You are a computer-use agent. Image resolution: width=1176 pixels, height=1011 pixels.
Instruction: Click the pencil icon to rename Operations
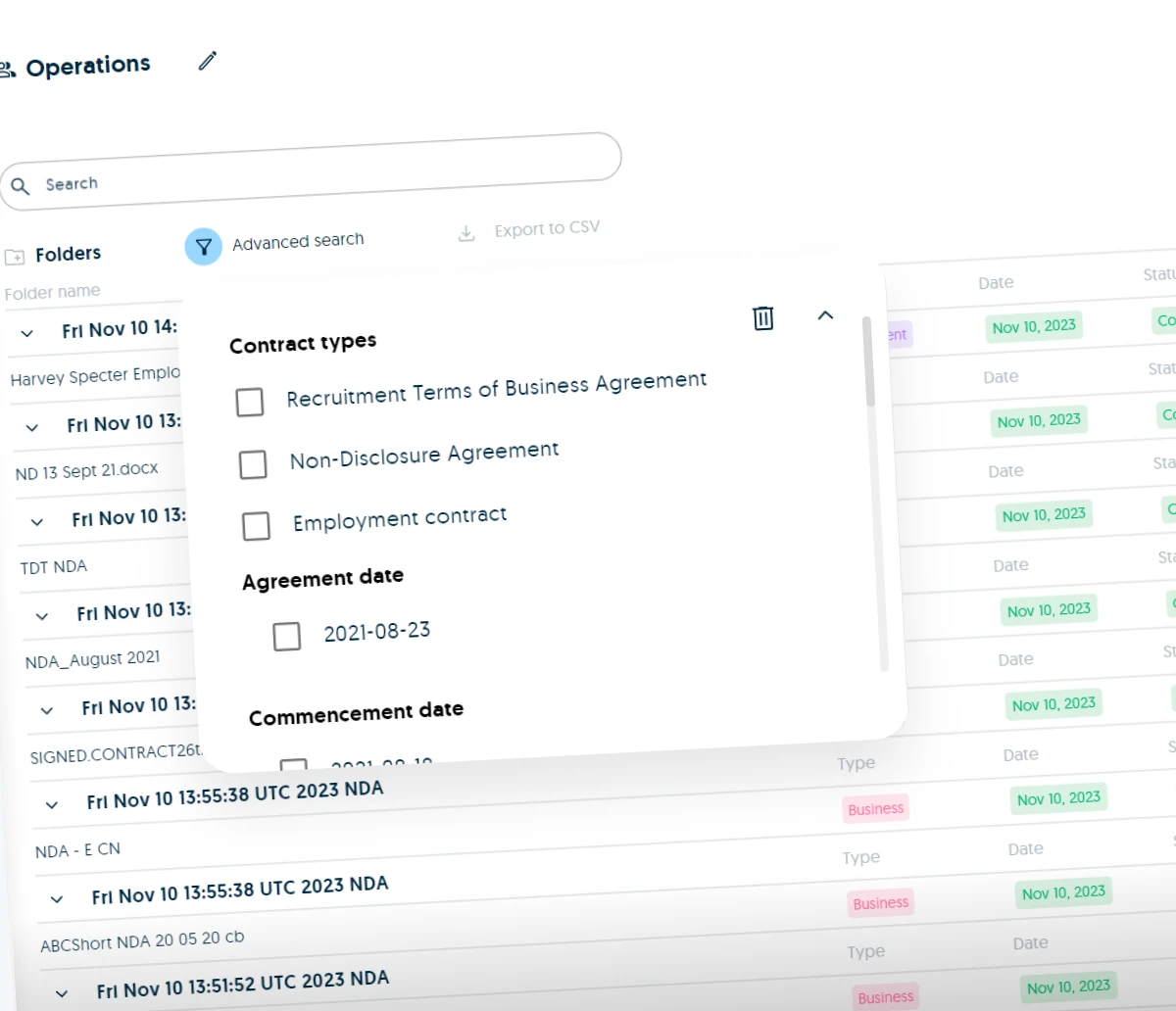(207, 61)
